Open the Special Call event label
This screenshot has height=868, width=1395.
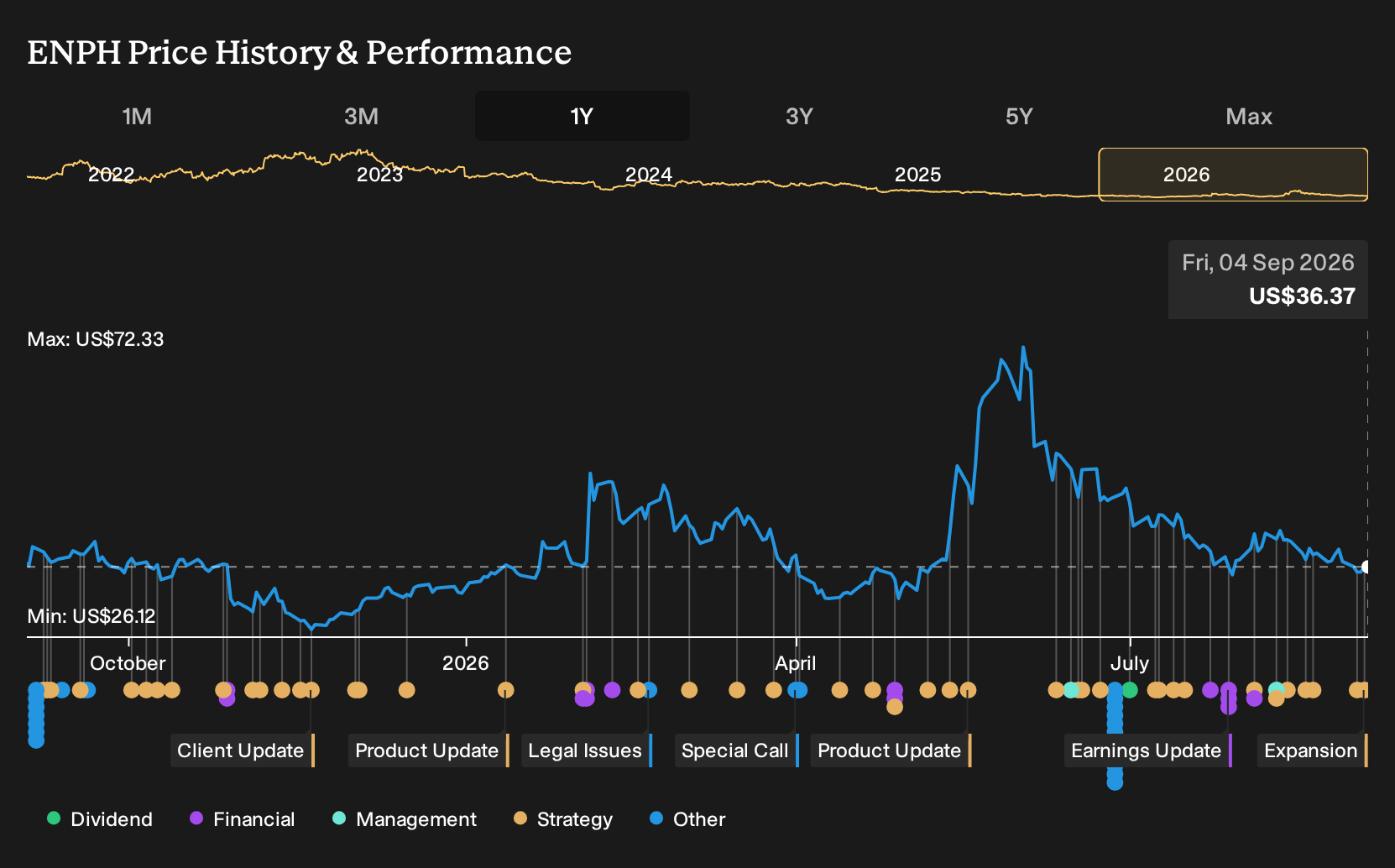coord(736,750)
